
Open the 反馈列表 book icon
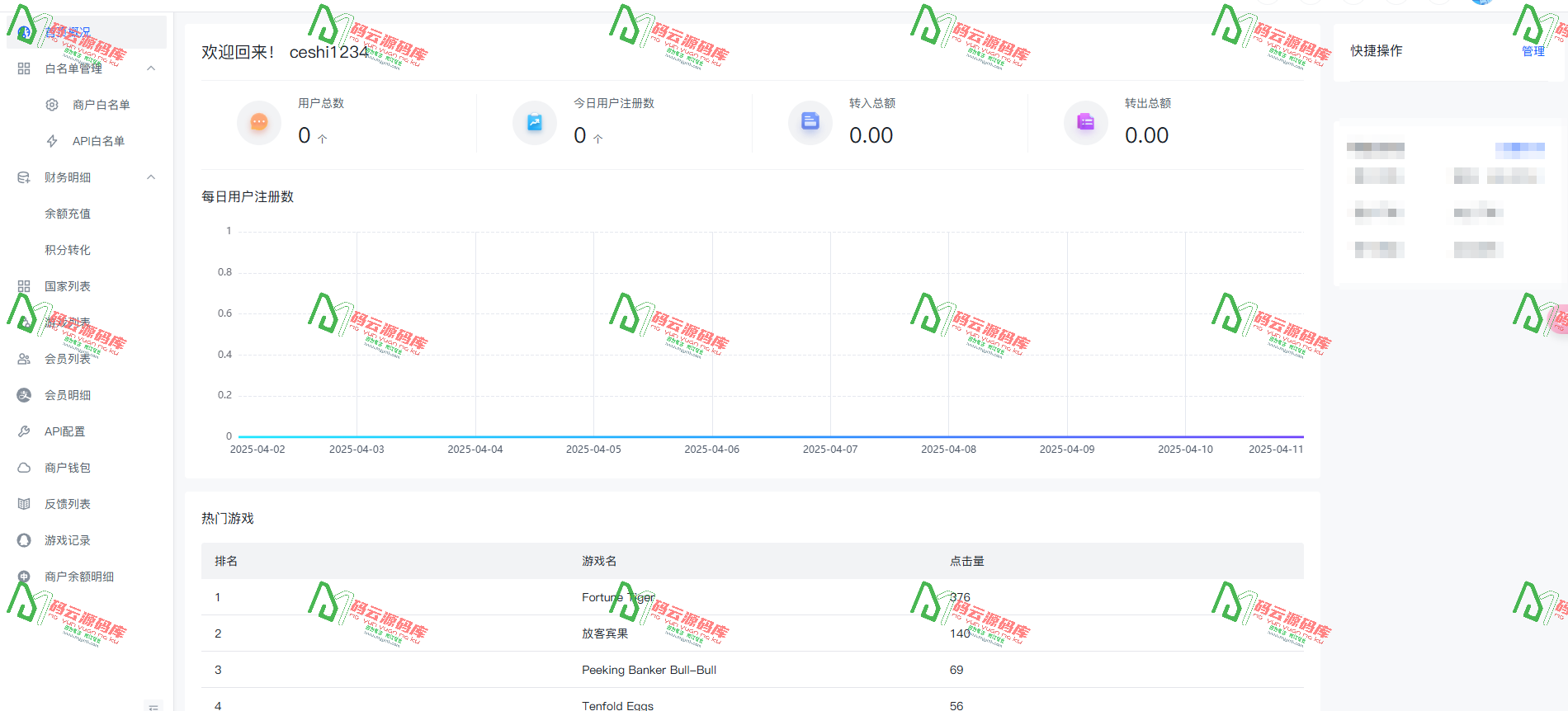tap(24, 504)
